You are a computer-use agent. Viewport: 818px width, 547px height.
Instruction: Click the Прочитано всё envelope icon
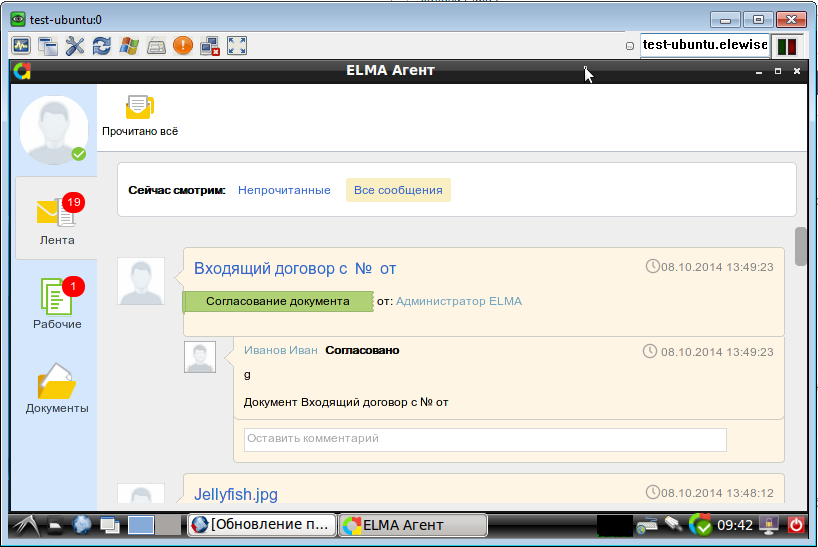point(139,107)
